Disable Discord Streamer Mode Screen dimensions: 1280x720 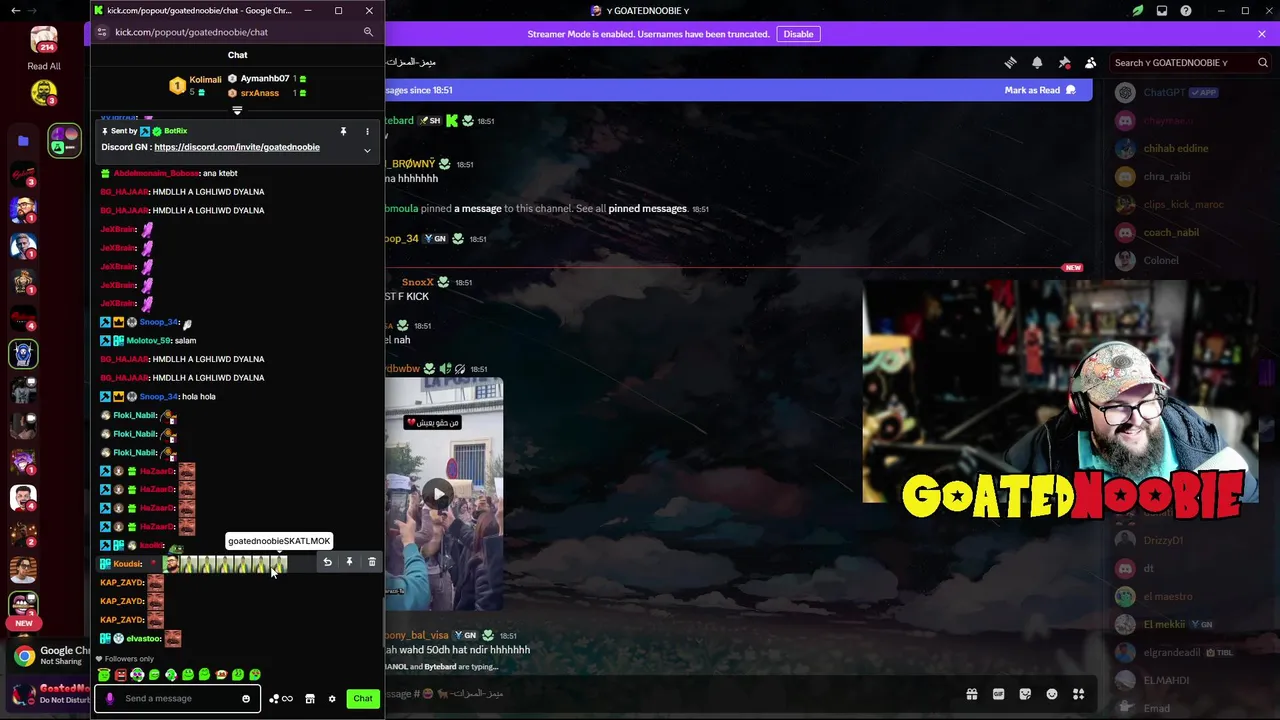798,34
